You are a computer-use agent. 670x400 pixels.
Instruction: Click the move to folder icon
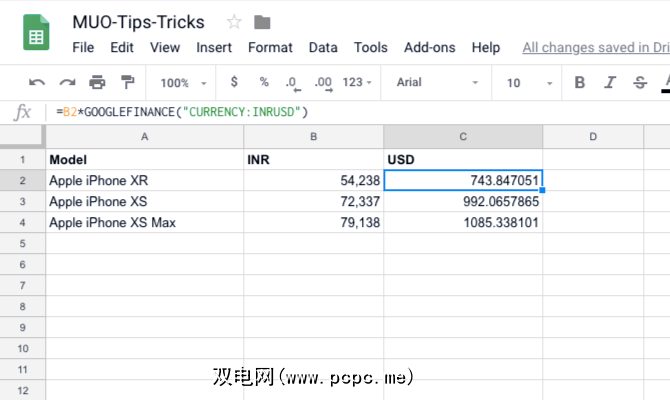262,22
